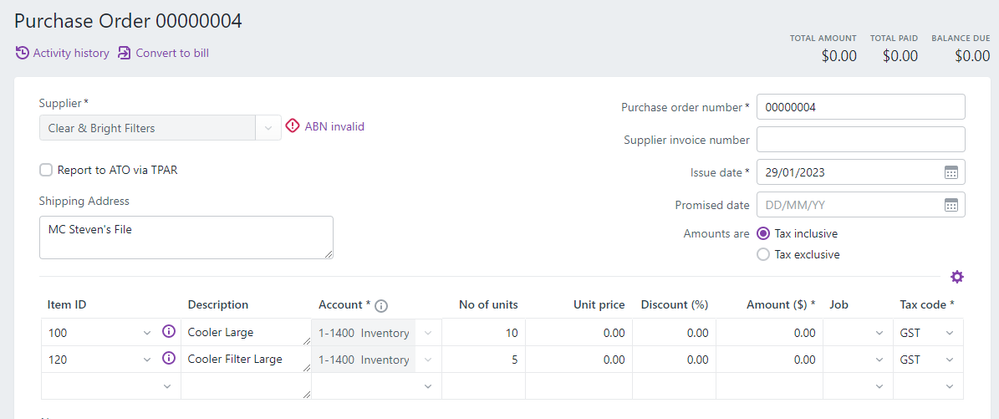
Task: Open the Issue date calendar picker
Action: pos(951,172)
